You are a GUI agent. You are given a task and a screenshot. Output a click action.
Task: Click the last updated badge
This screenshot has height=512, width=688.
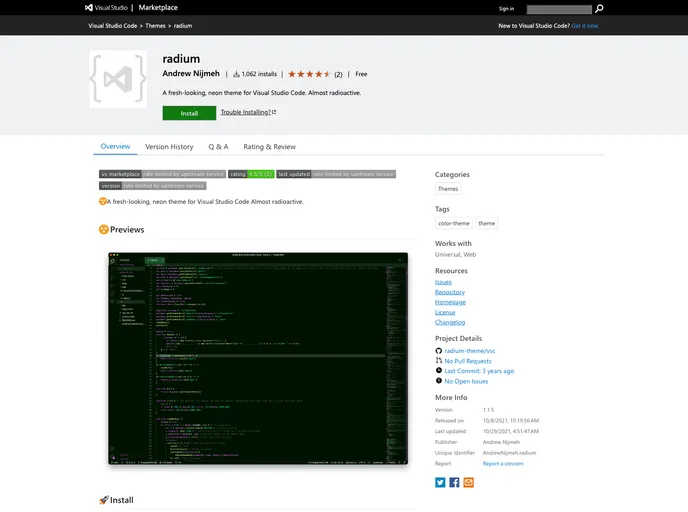[x=336, y=174]
